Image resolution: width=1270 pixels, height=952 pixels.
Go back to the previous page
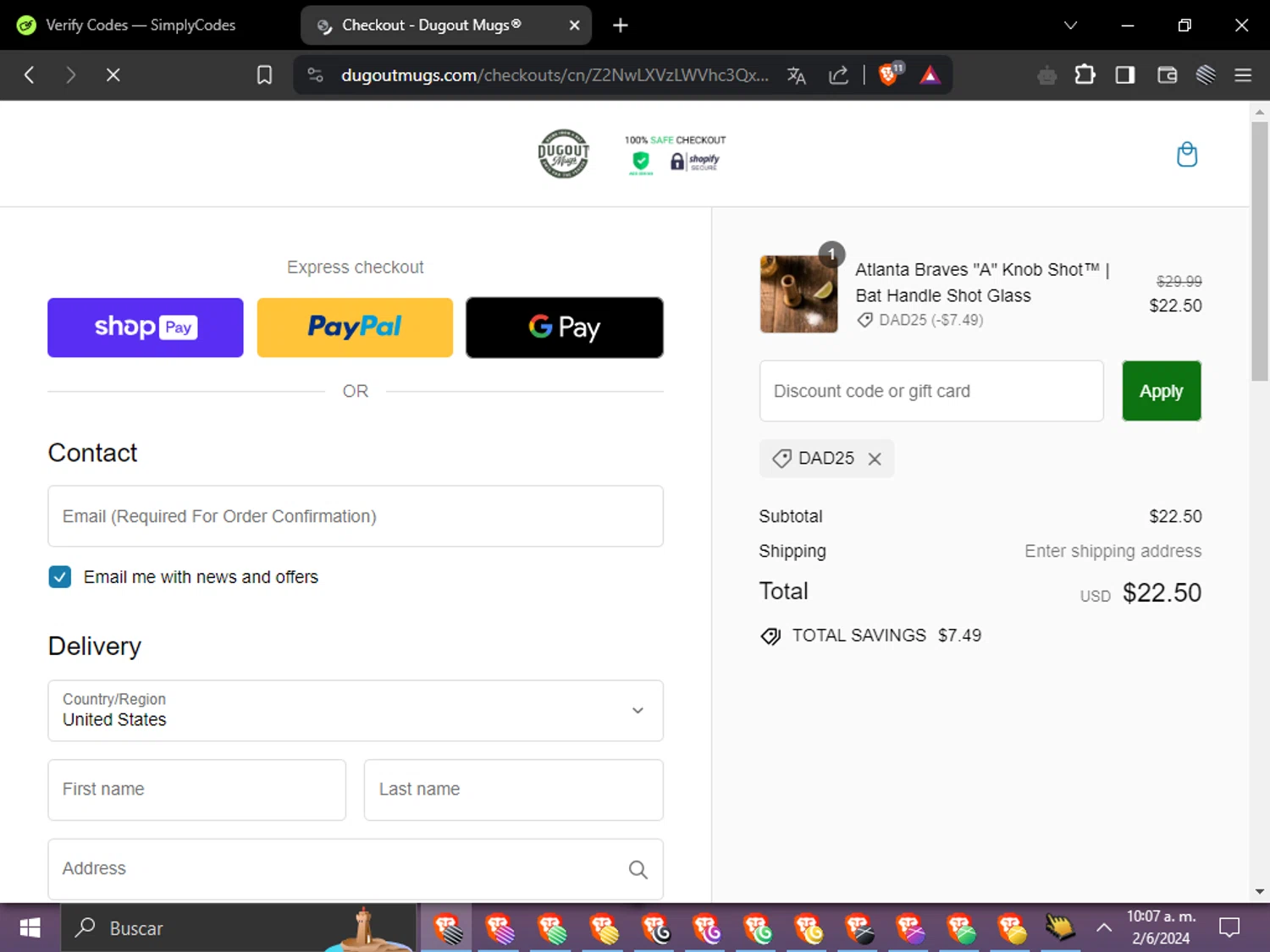(x=29, y=75)
